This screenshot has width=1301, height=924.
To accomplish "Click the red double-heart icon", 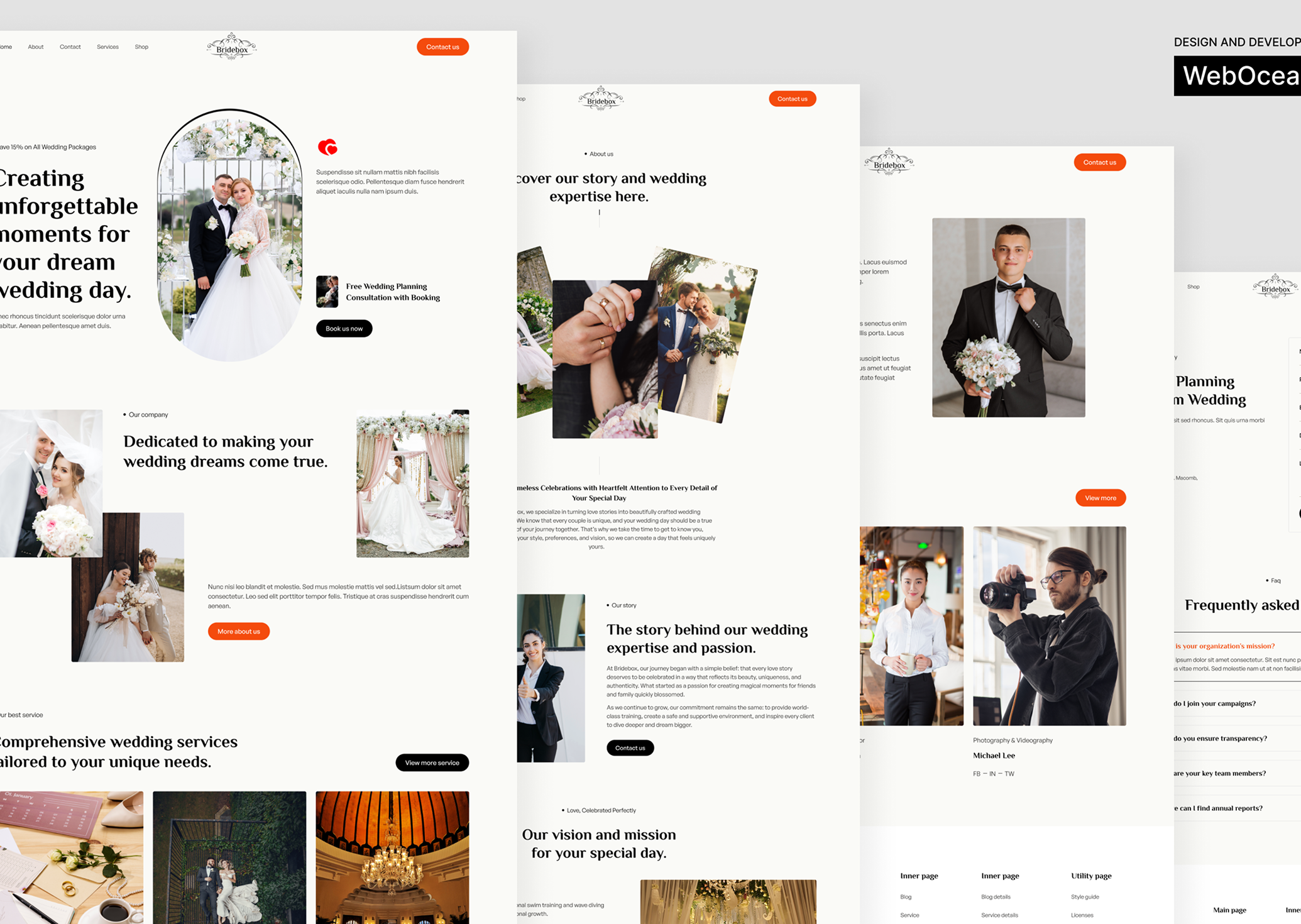I will coord(327,147).
